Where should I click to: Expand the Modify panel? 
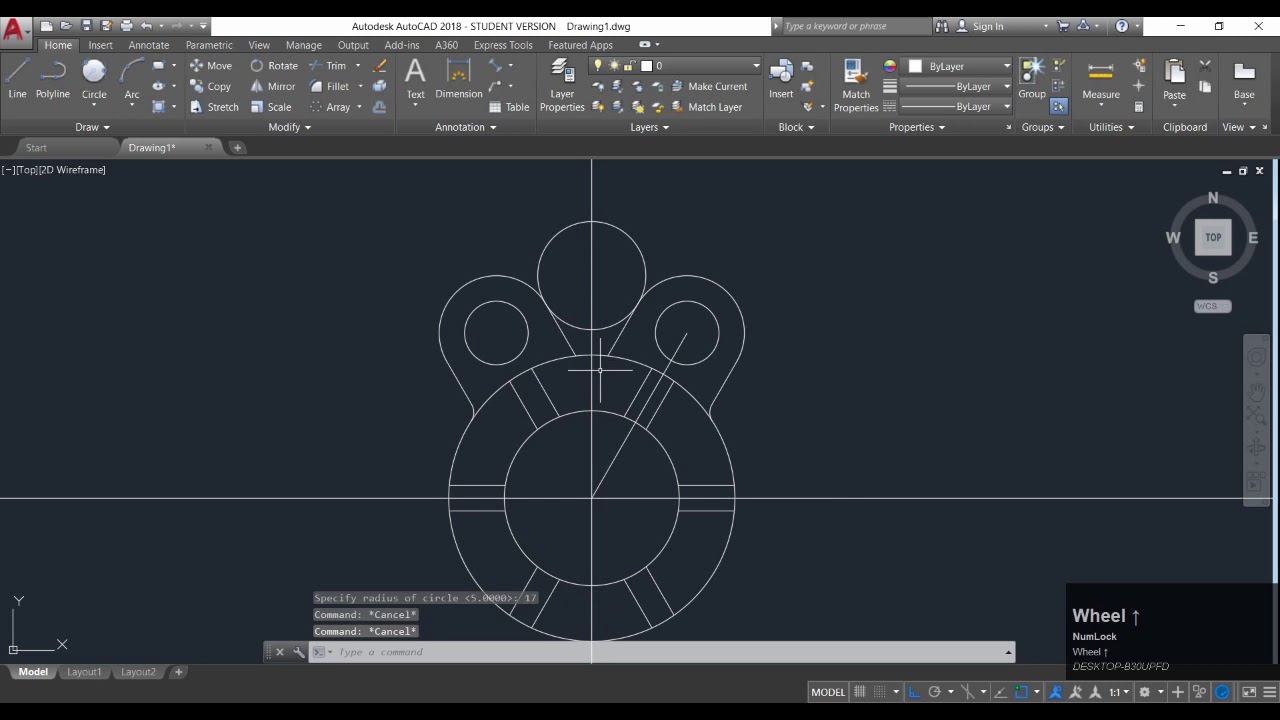point(290,127)
